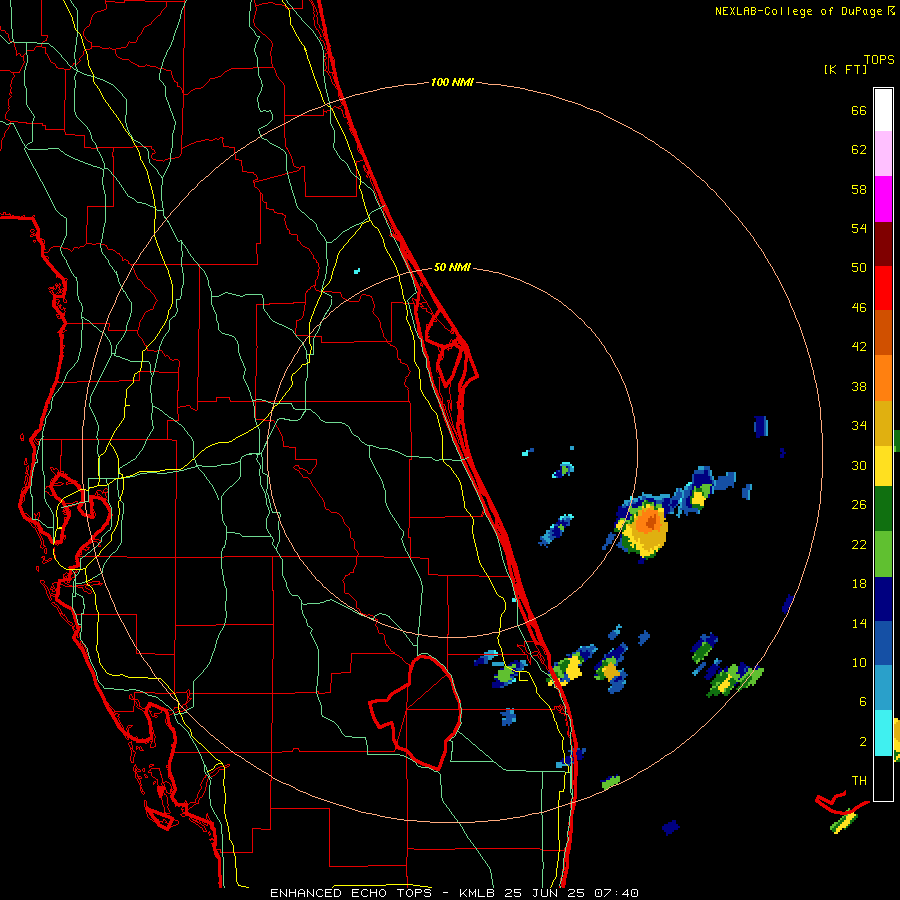
Task: Click the dark green 26 kft legend swatch
Action: pyautogui.click(x=883, y=509)
